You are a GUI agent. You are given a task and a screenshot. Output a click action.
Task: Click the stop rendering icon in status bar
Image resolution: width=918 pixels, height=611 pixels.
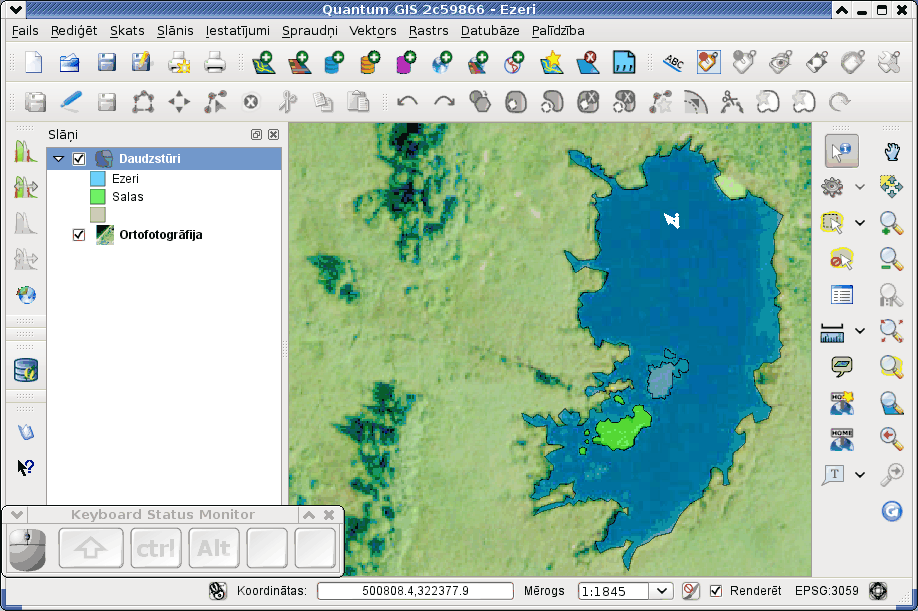point(691,591)
